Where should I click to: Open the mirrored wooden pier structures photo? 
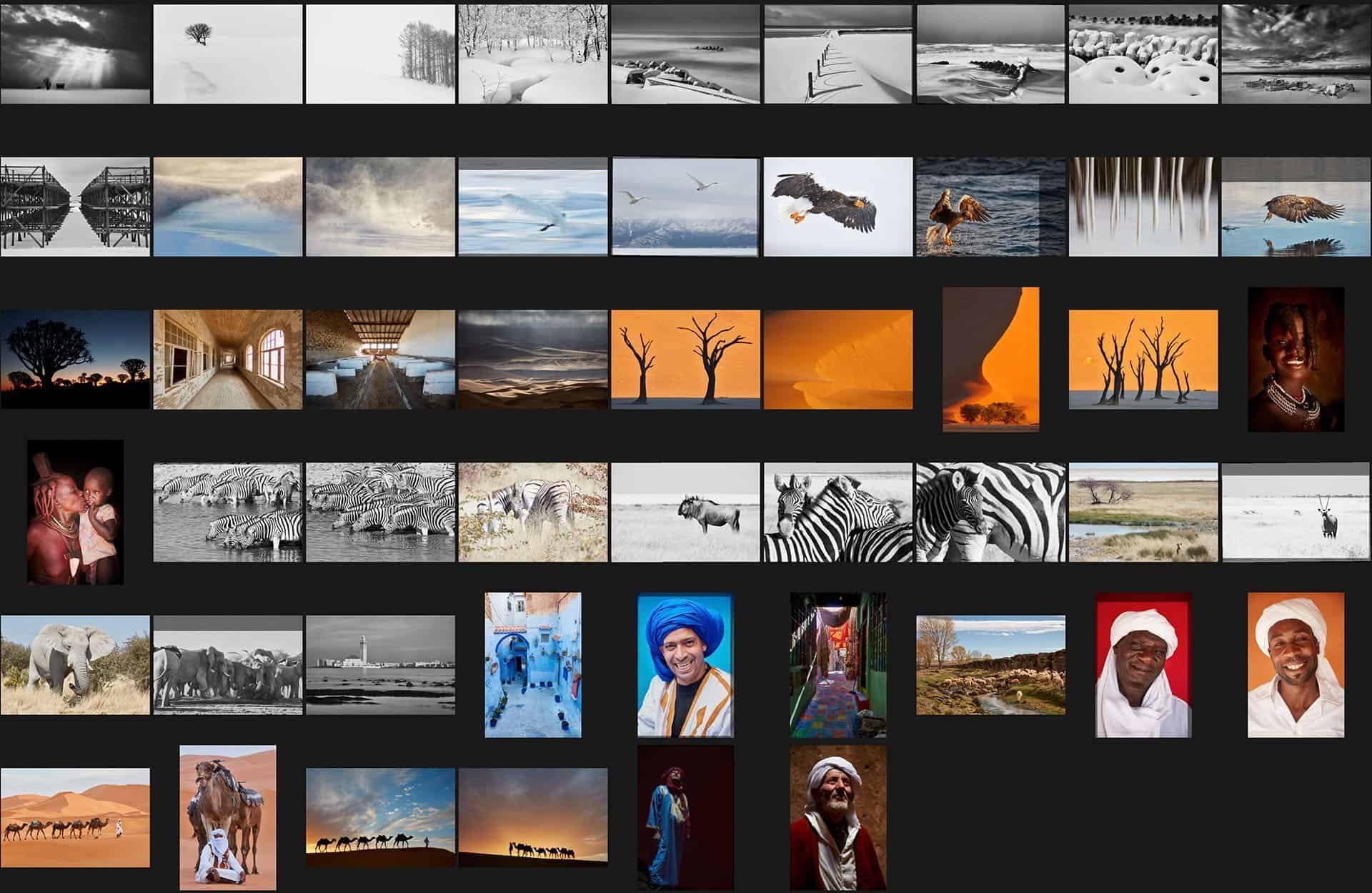[75, 207]
